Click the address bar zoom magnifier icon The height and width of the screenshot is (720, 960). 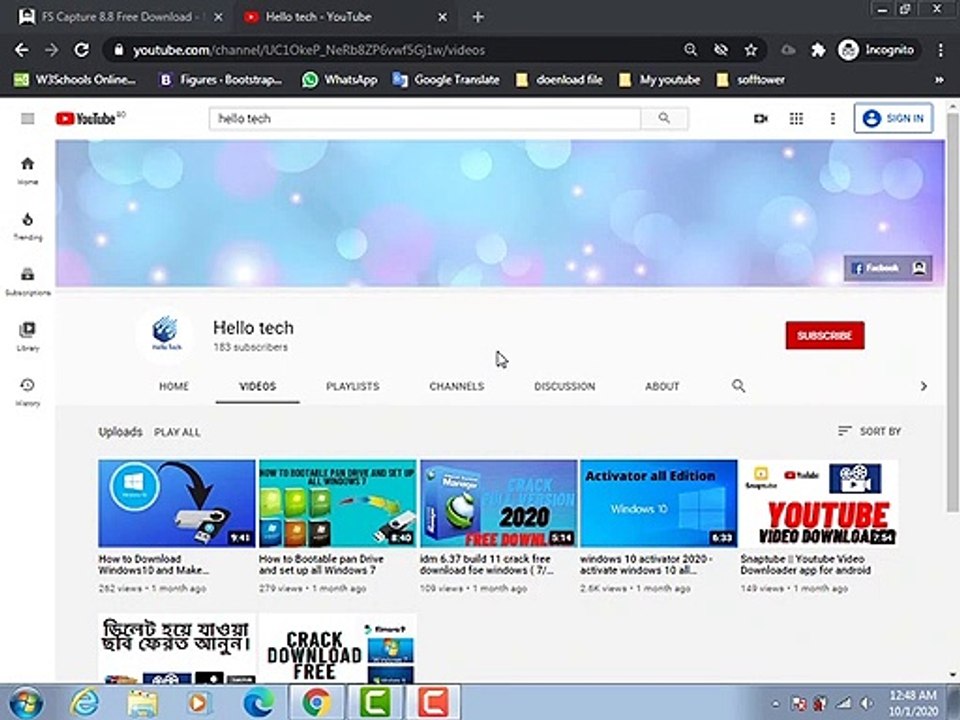[691, 50]
